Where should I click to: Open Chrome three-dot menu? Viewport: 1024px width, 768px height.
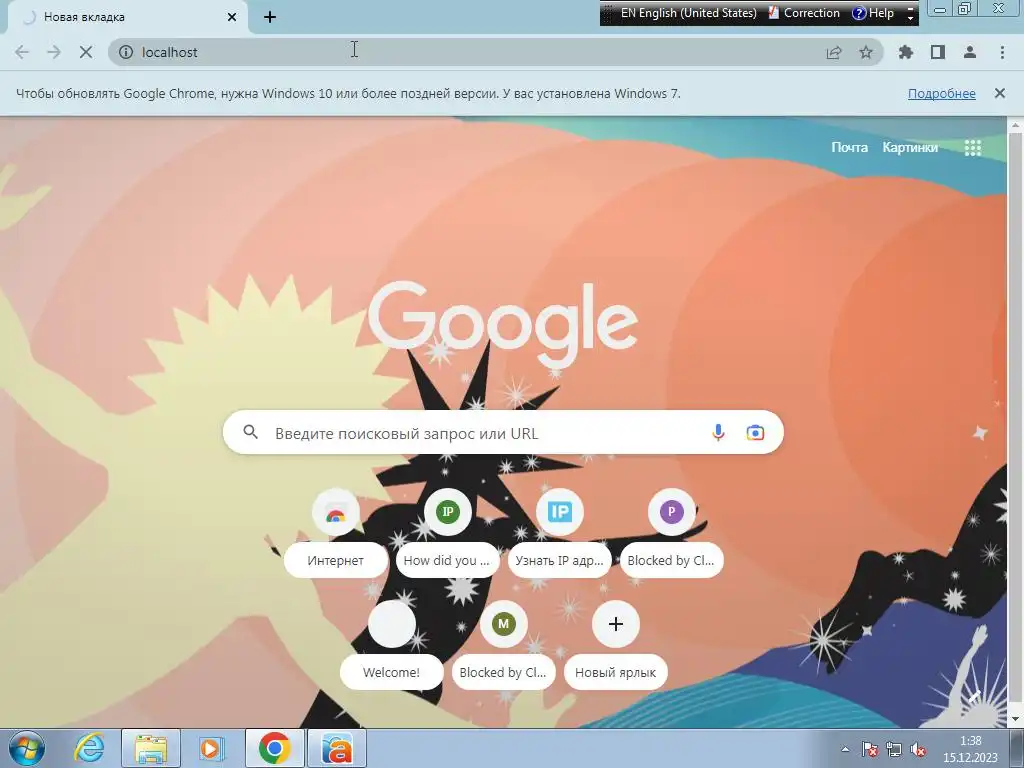coord(1002,52)
